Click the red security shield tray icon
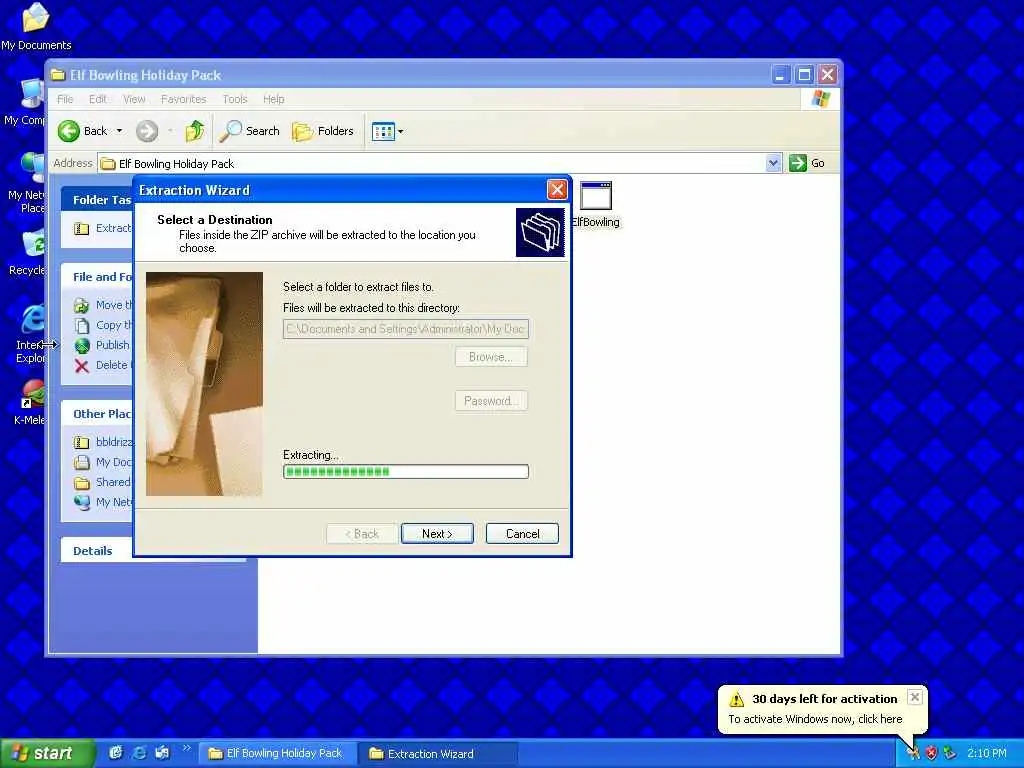The height and width of the screenshot is (768, 1024). (931, 753)
